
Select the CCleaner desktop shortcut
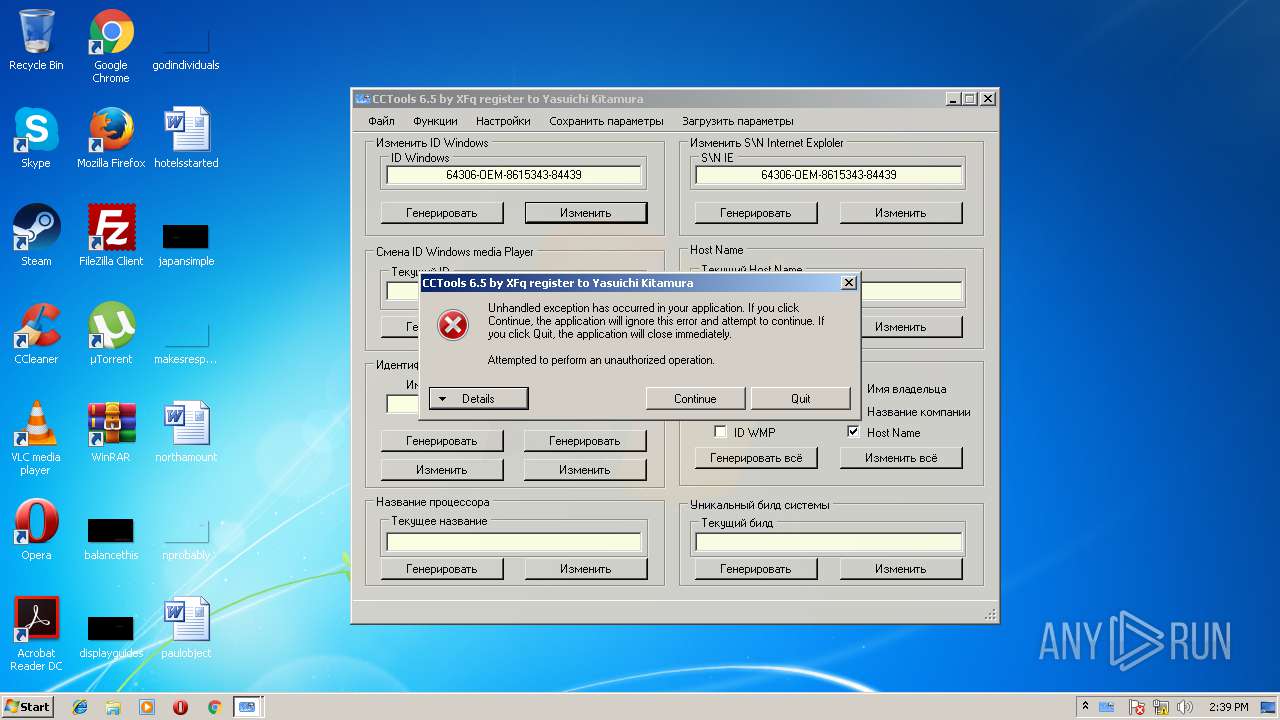coord(36,334)
